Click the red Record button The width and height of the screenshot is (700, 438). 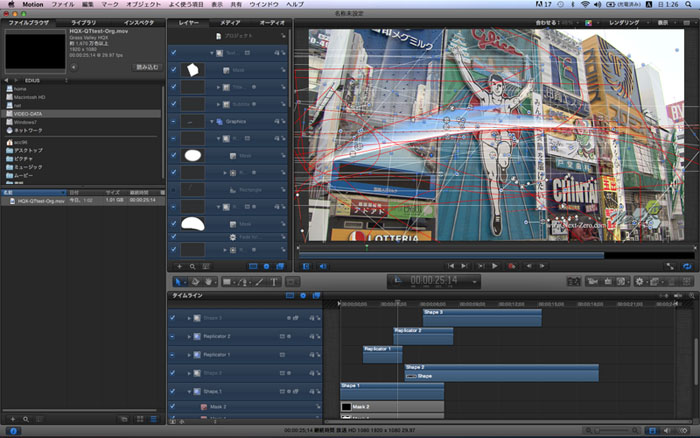tap(512, 266)
